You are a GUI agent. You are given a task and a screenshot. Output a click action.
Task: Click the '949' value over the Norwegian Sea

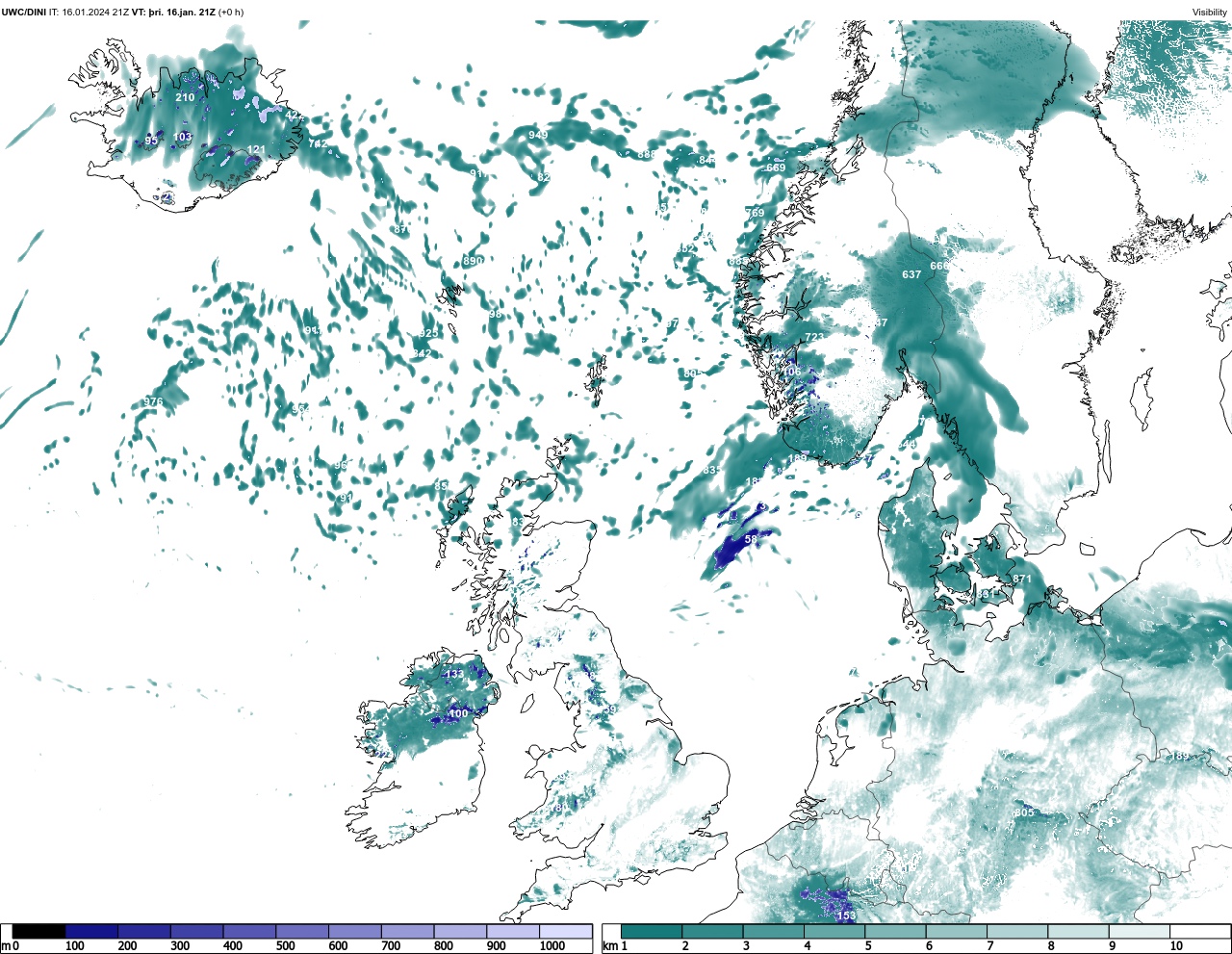pyautogui.click(x=538, y=135)
